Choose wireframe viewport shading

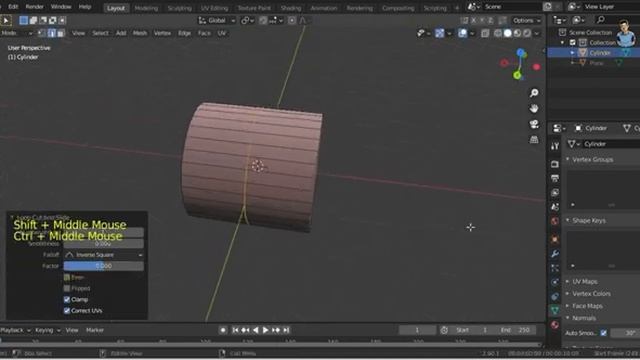(498, 33)
